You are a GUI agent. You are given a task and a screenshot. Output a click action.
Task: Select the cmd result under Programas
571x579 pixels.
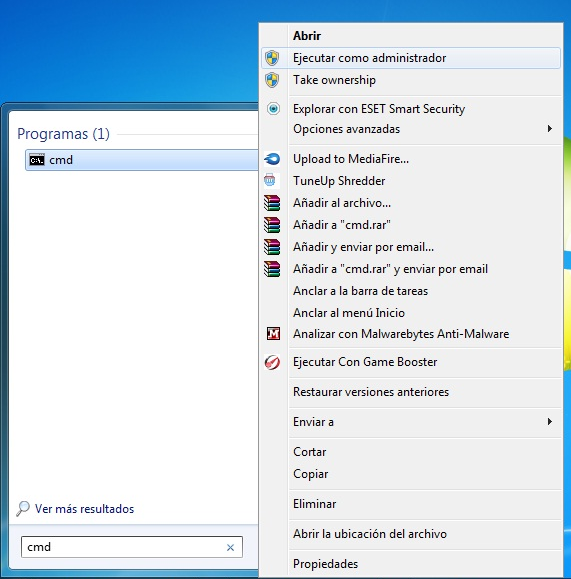[x=142, y=160]
